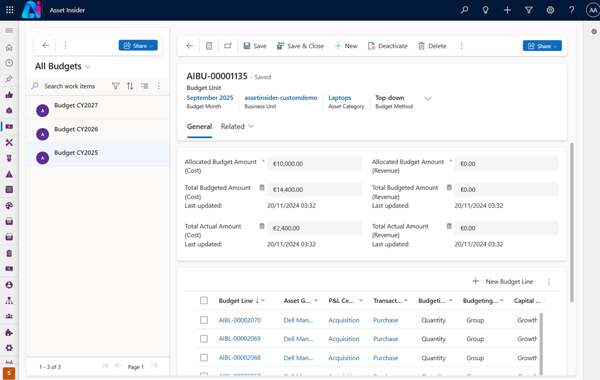The image size is (600, 380).
Task: Open the Related tab menu
Action: point(237,127)
